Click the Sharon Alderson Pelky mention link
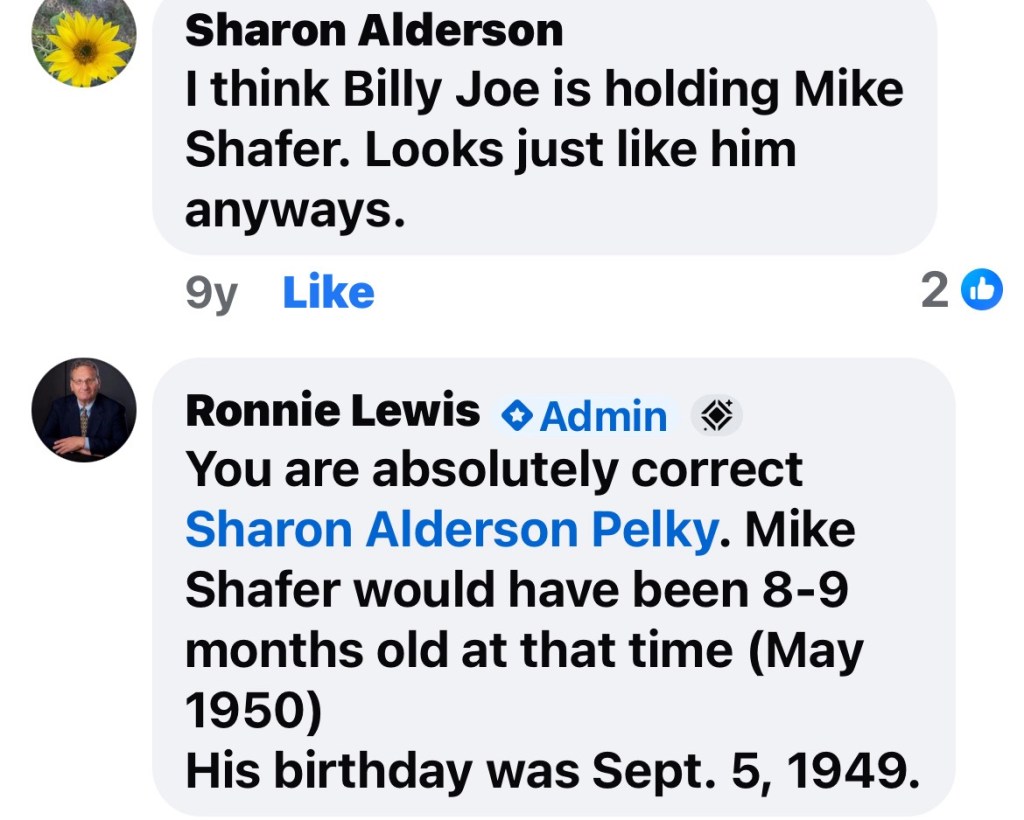This screenshot has height=820, width=1024. pos(450,530)
